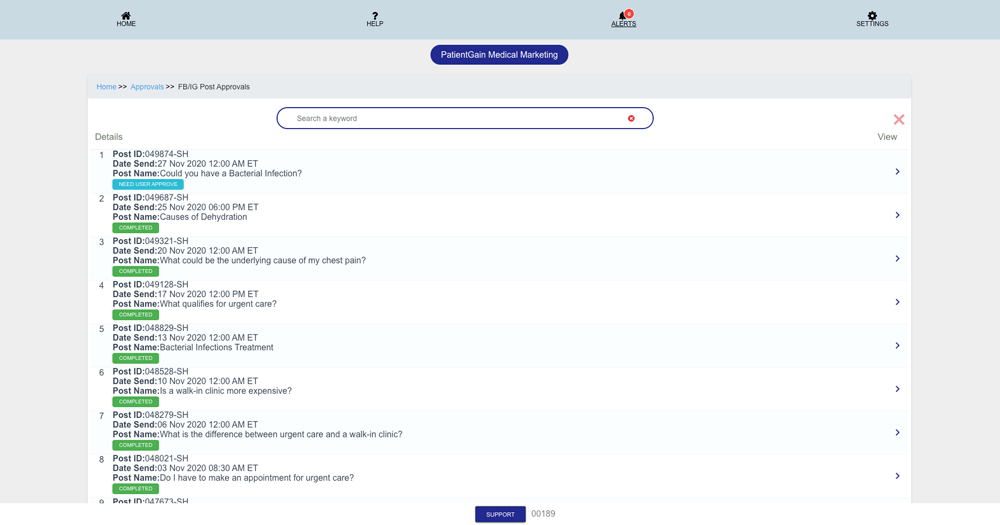Click the Post ID 048829-SH text
Screen dimensions: 1000x525
point(166,328)
